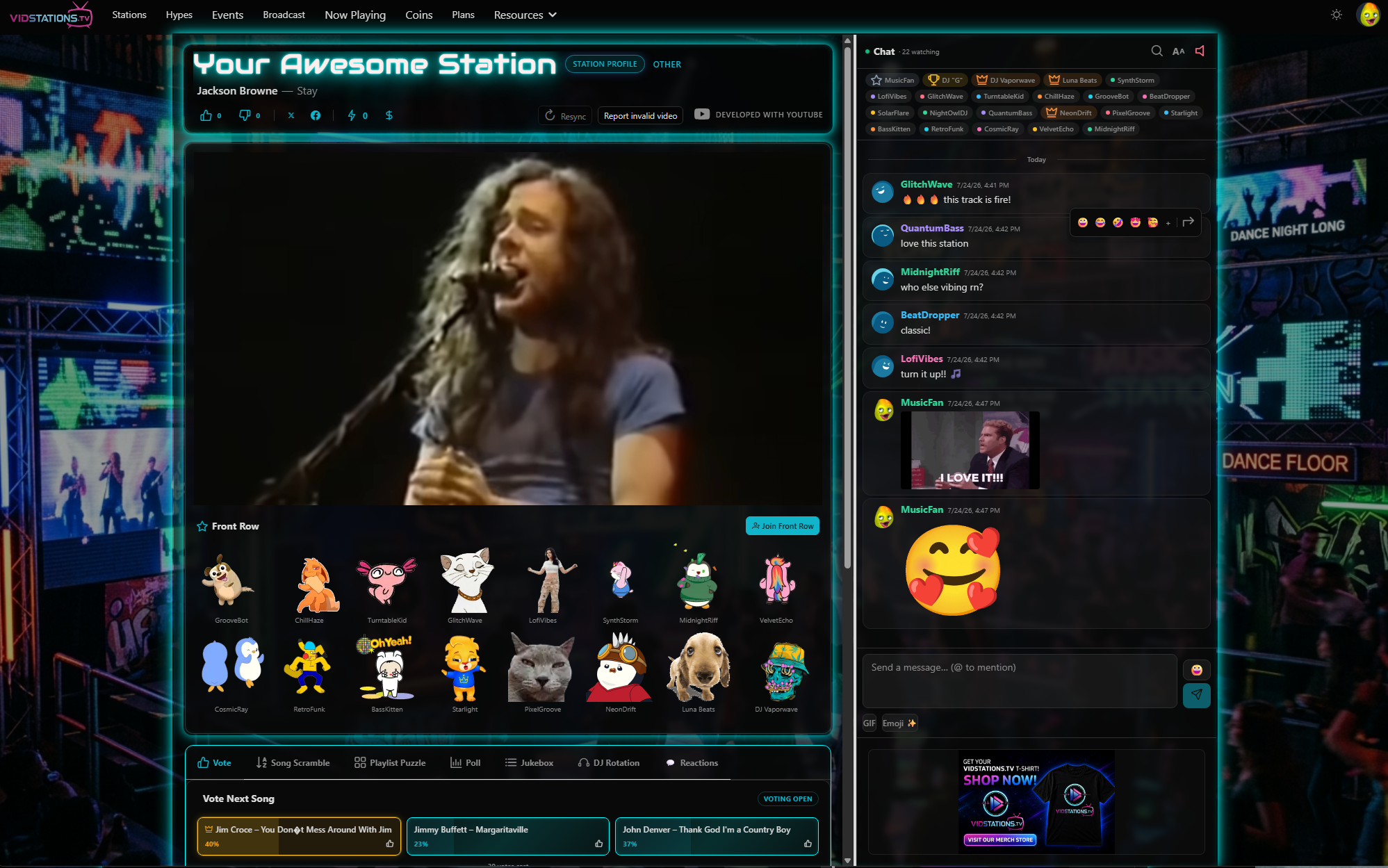This screenshot has height=868, width=1388.
Task: Open Hypes in top navigation
Action: pos(179,15)
